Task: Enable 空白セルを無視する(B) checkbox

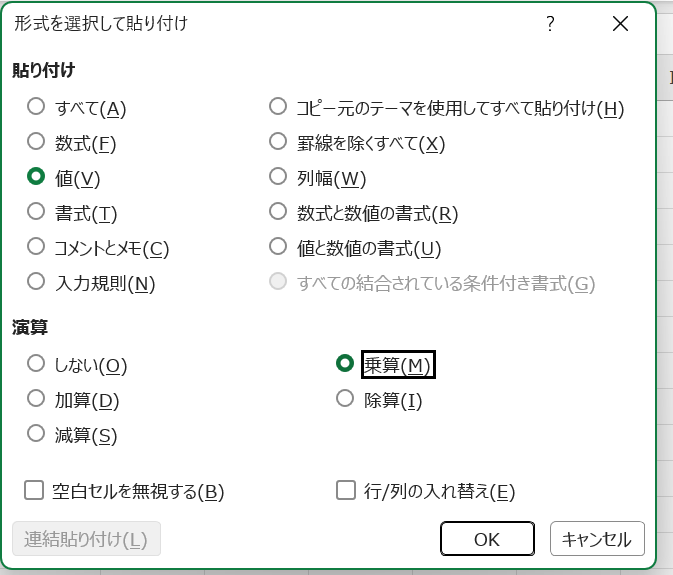Action: [x=35, y=490]
